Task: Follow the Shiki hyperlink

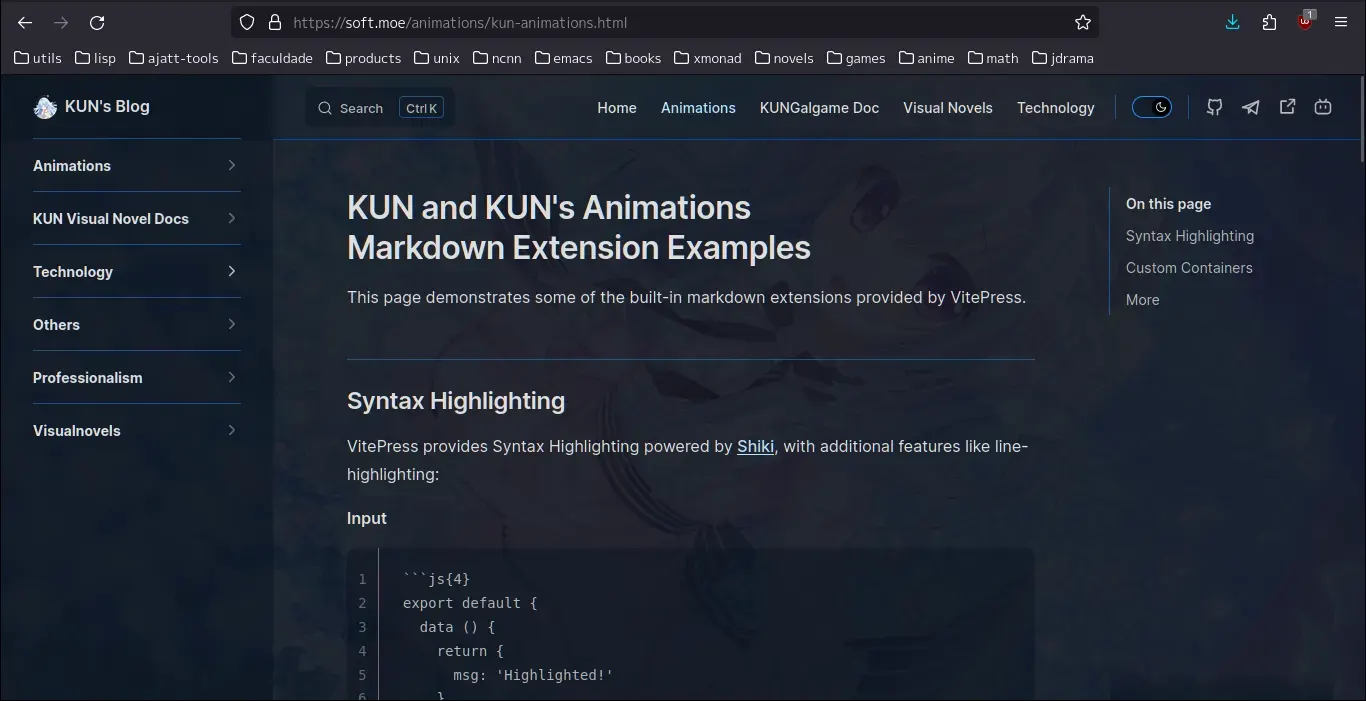Action: 755,446
